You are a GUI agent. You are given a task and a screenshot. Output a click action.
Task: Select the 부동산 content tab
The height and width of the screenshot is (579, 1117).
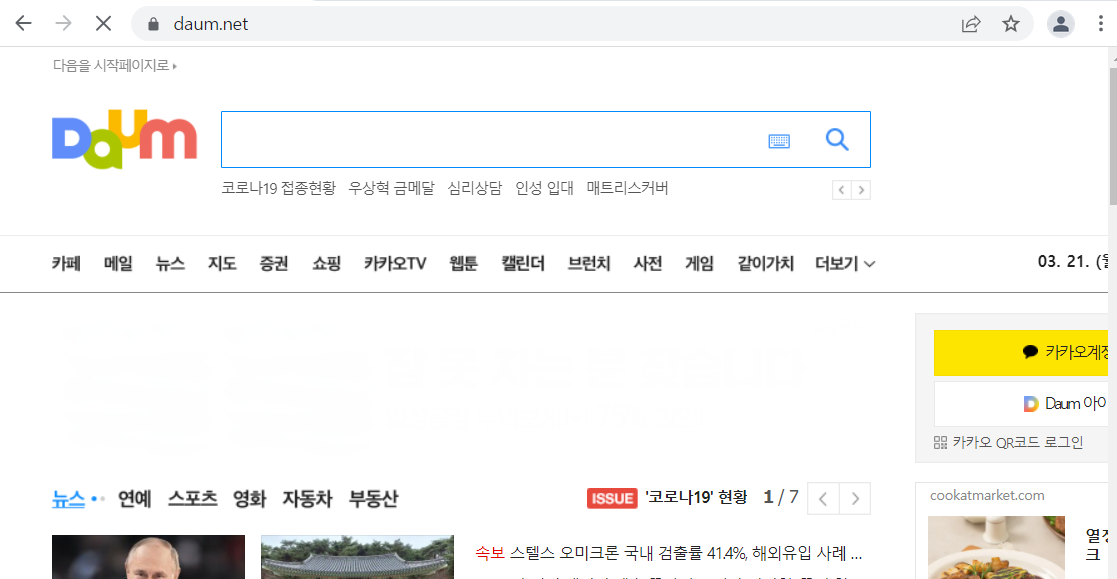click(x=373, y=499)
